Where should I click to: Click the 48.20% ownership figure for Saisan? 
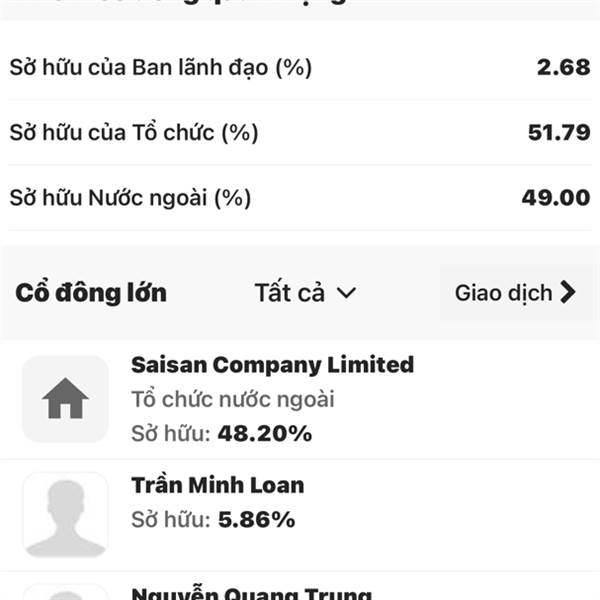265,433
